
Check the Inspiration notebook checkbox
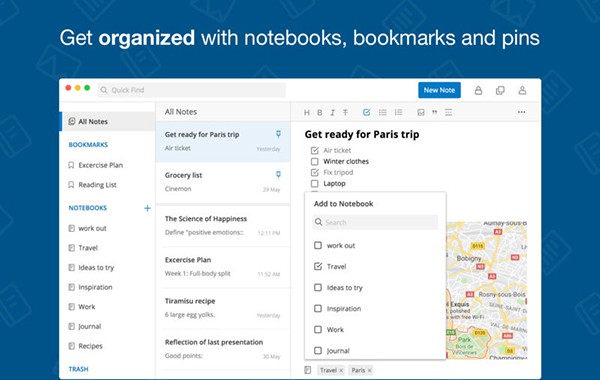(318, 308)
